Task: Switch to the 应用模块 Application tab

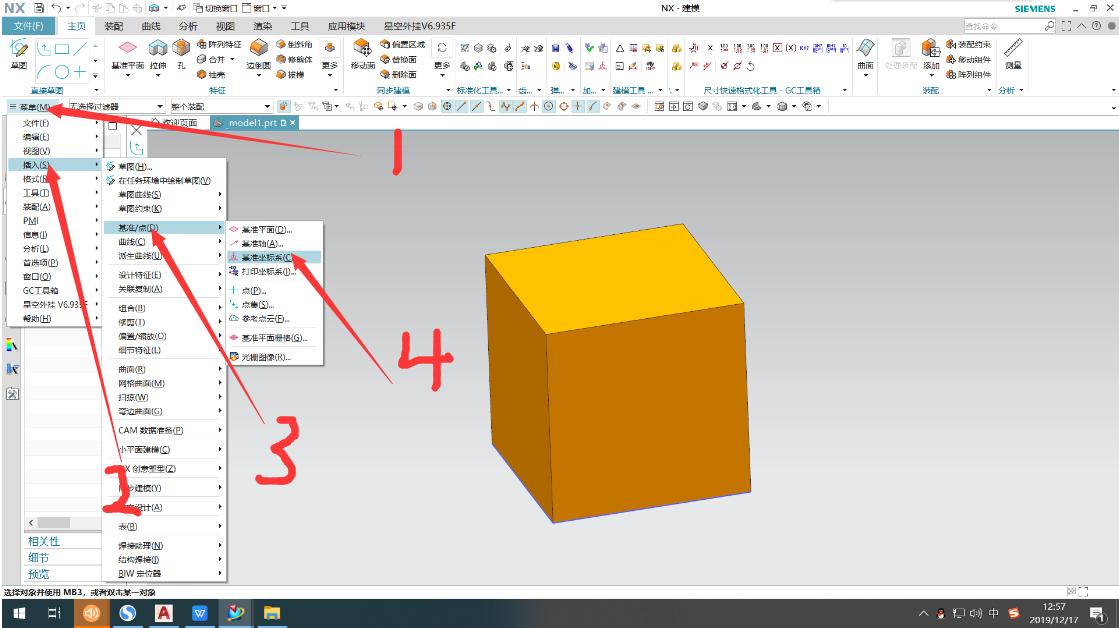Action: click(x=346, y=26)
